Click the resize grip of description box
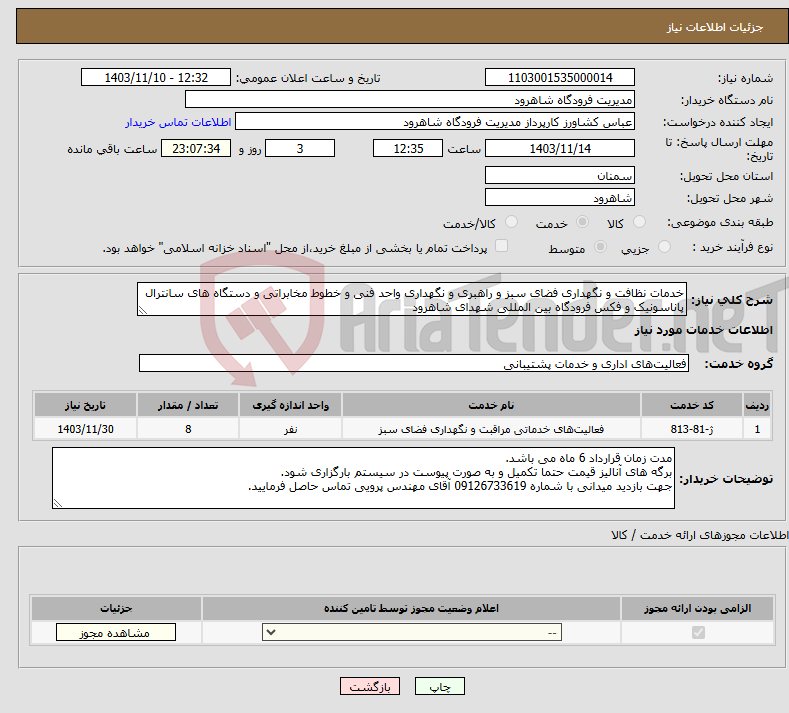The width and height of the screenshot is (789, 713). [143, 310]
